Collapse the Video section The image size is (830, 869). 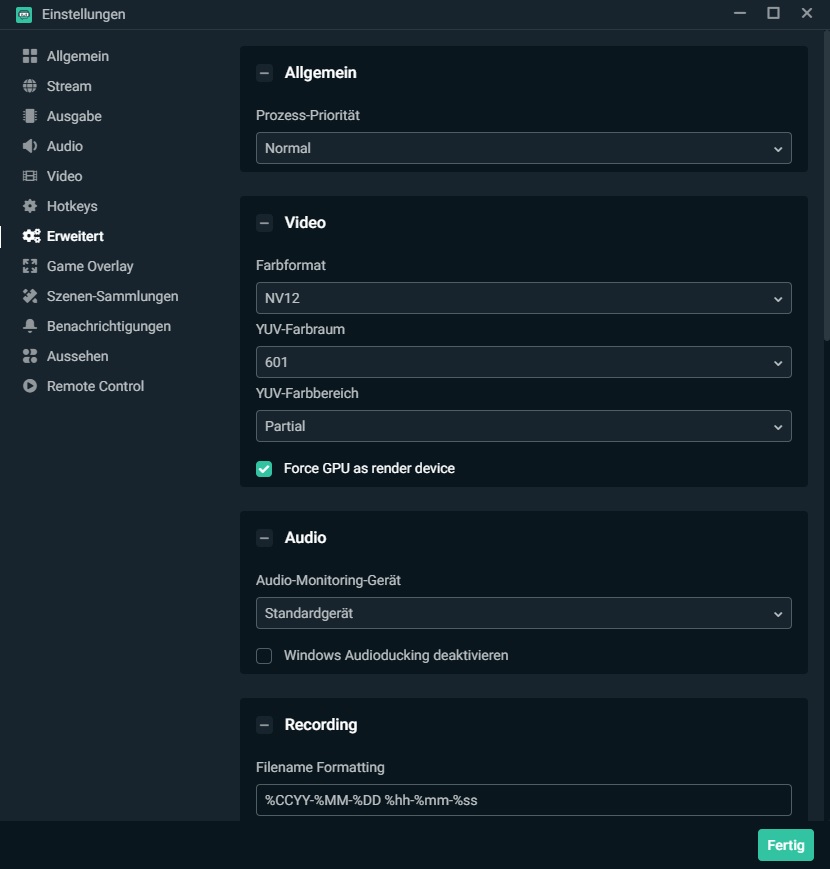pyautogui.click(x=264, y=223)
